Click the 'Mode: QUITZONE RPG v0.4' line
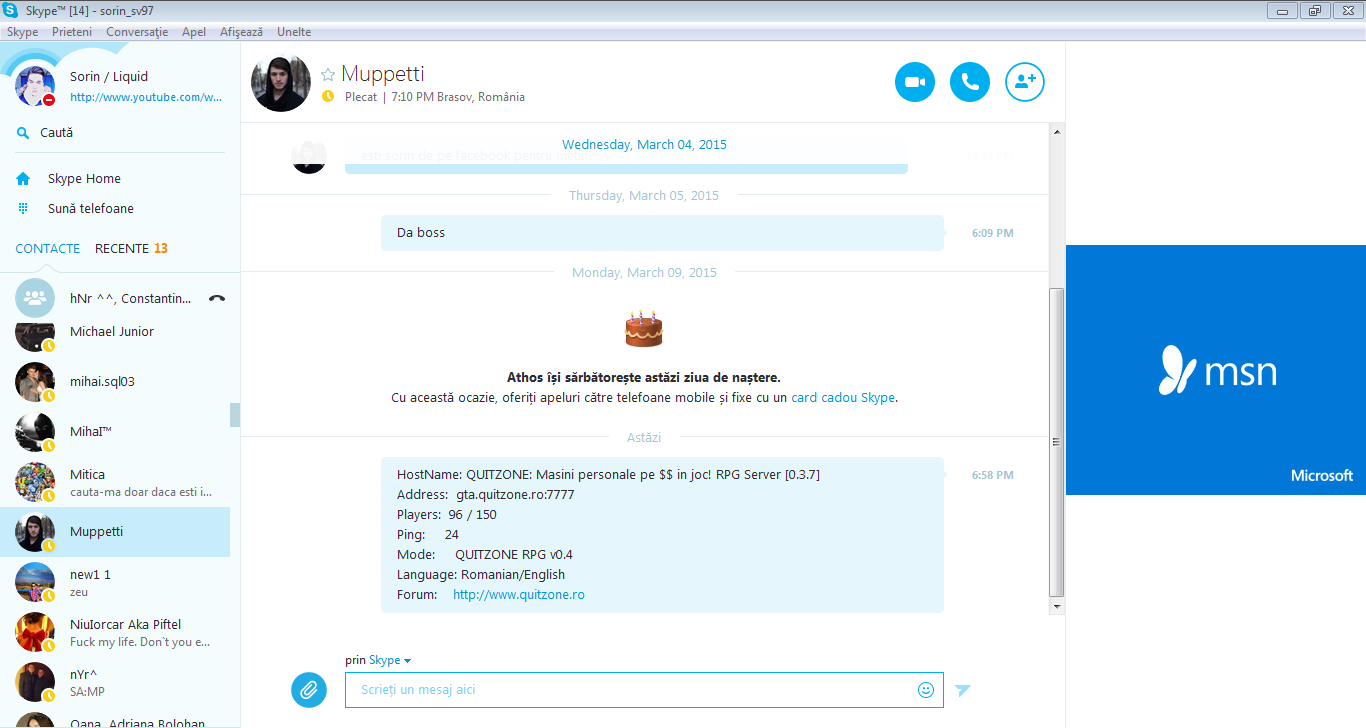 [485, 555]
